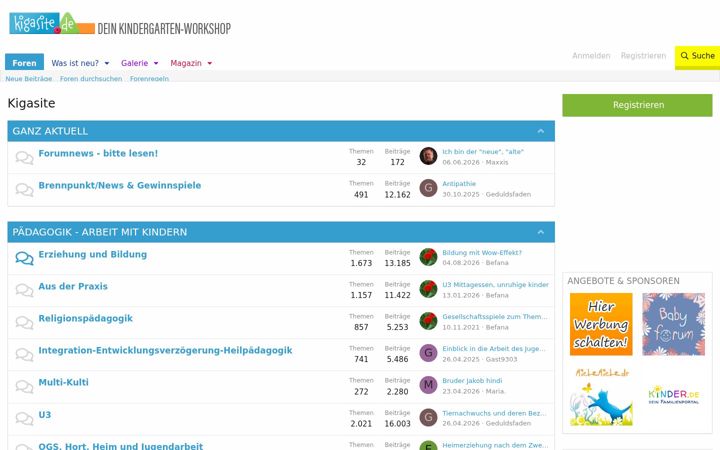Open the Erziehung und Bildung forum
This screenshot has height=450, width=720.
(x=93, y=254)
